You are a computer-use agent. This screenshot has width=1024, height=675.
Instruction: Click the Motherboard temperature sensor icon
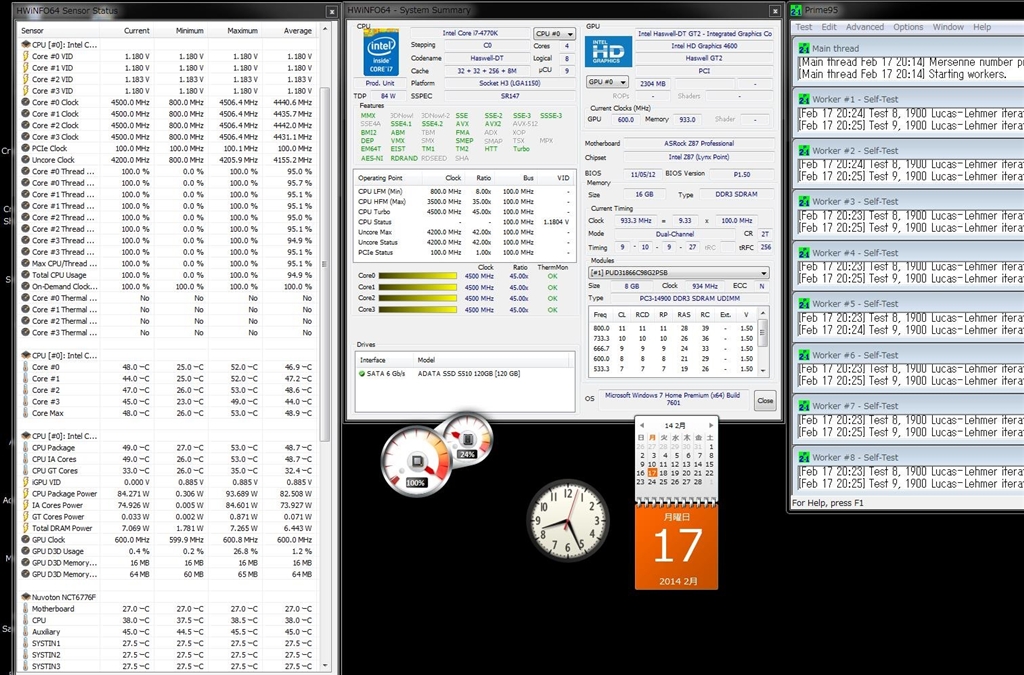(25, 609)
